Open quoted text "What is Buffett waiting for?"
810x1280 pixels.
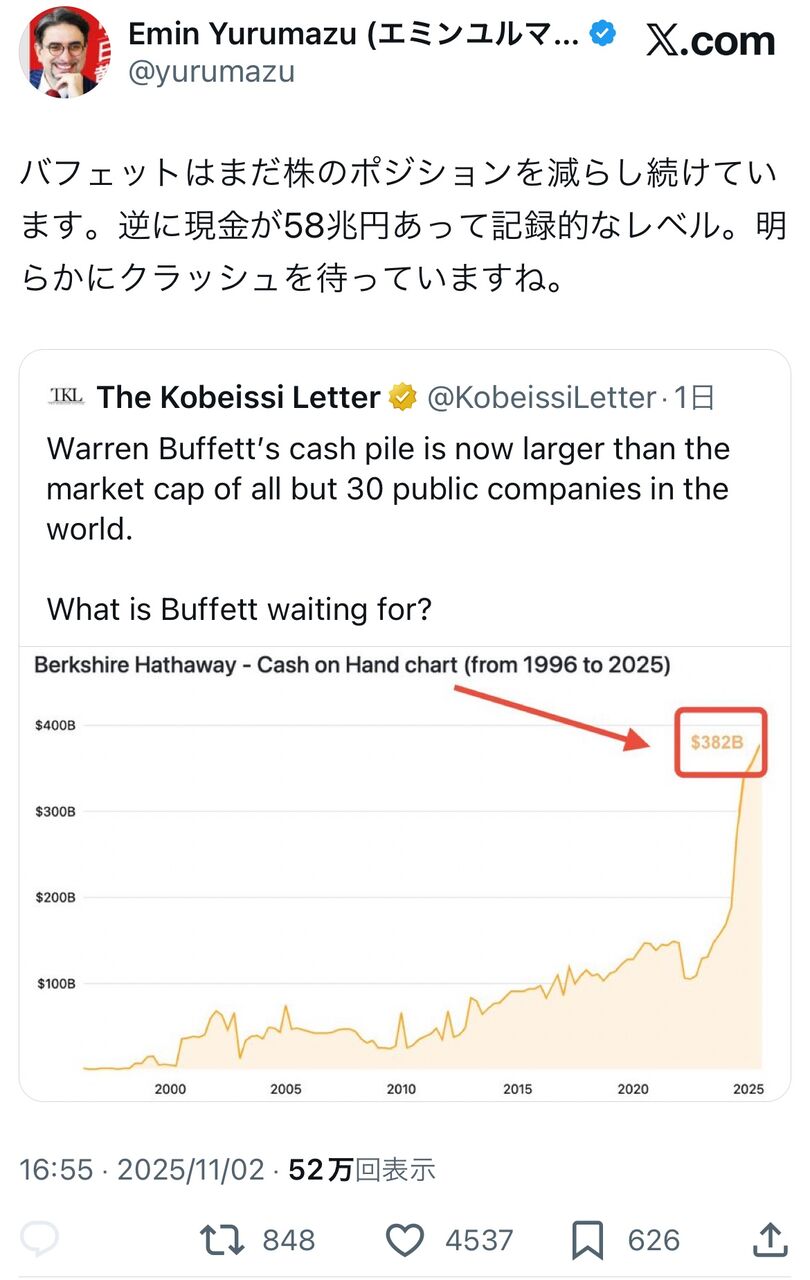(x=239, y=608)
